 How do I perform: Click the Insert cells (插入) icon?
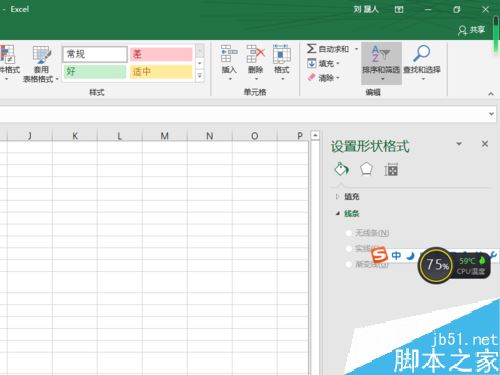point(229,54)
